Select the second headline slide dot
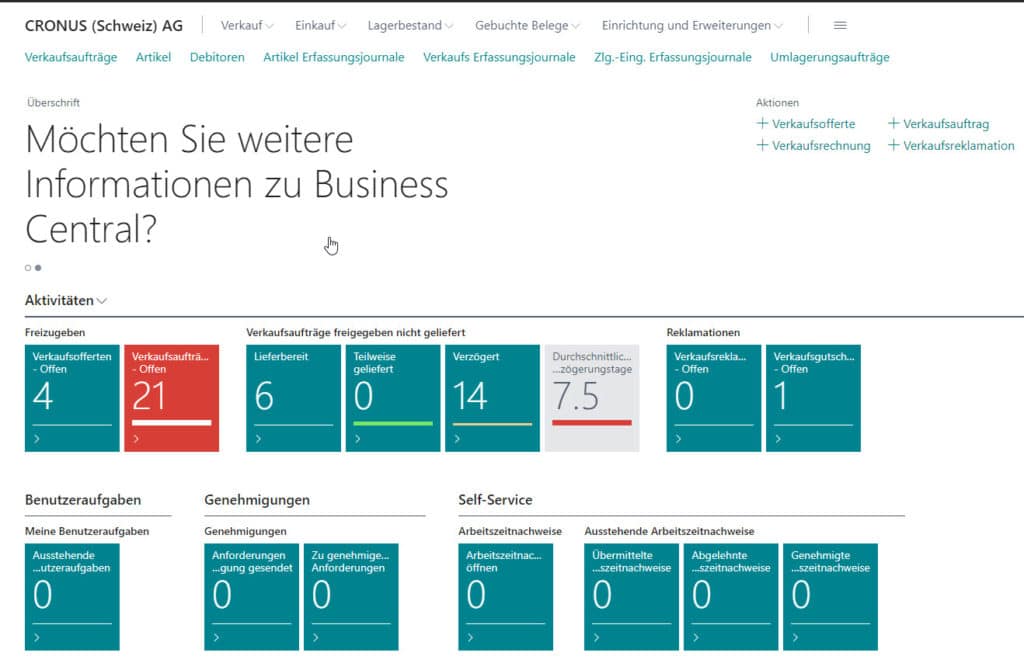 click(x=38, y=268)
